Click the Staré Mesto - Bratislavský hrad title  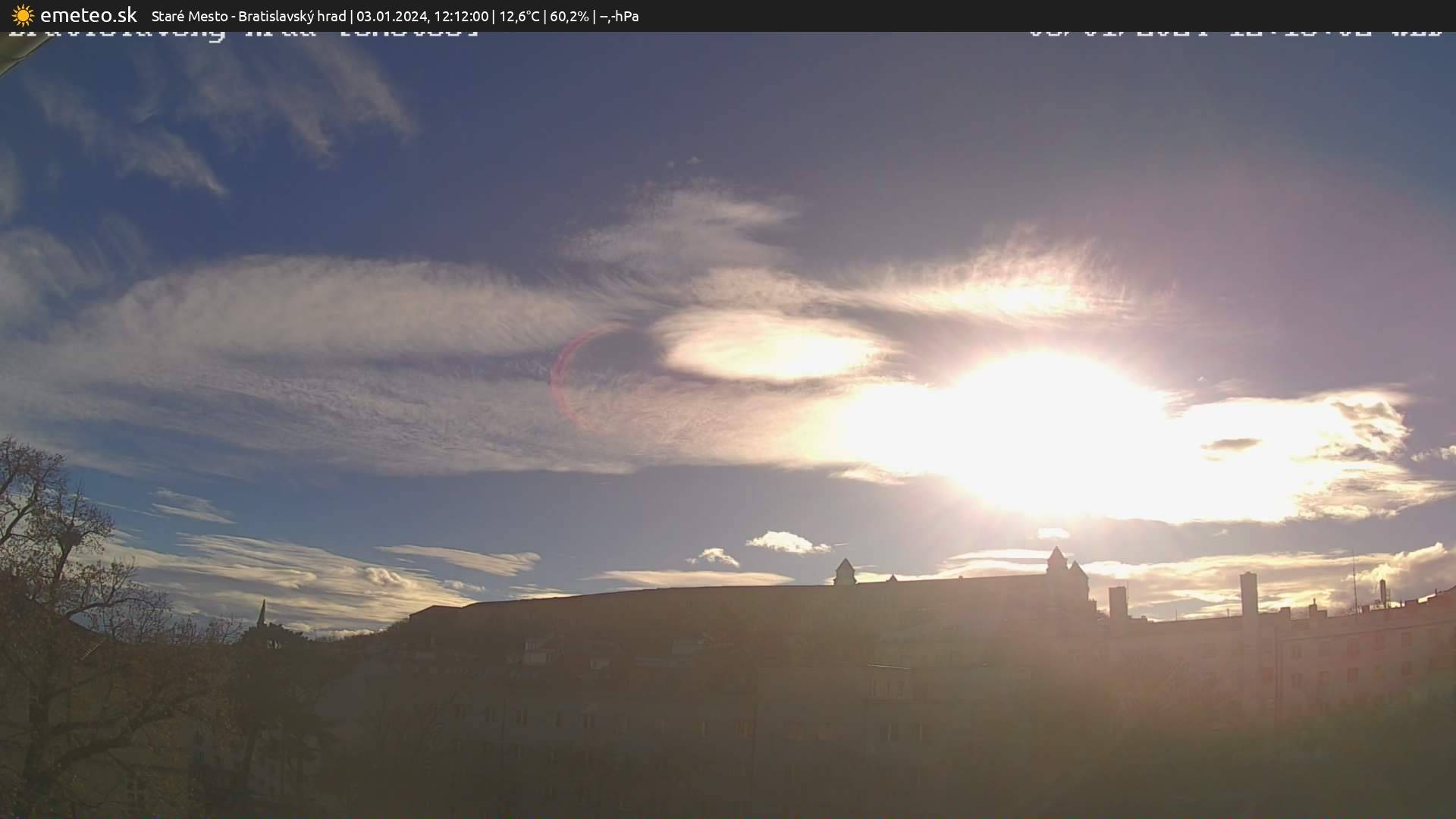click(249, 16)
